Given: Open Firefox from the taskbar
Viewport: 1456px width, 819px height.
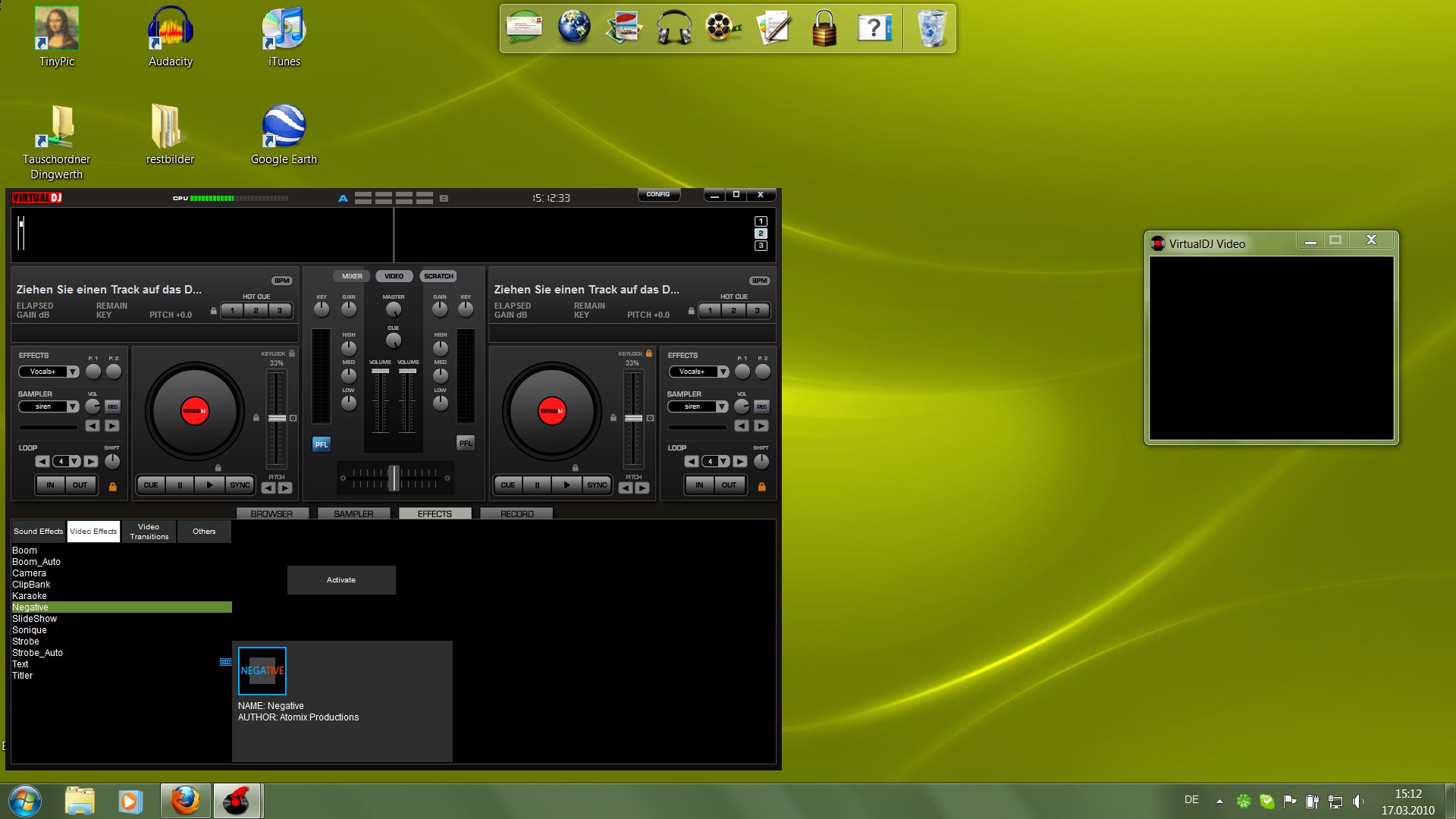Looking at the screenshot, I should tap(185, 801).
